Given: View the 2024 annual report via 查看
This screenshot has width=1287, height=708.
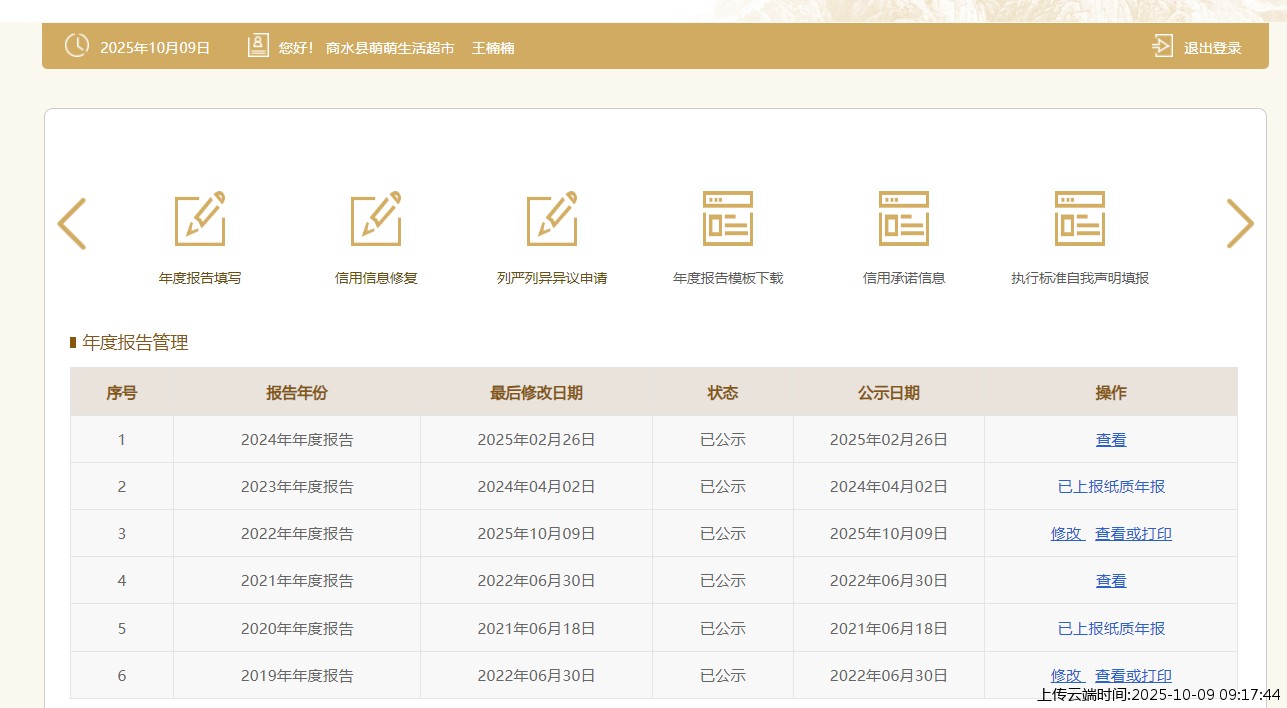Looking at the screenshot, I should pos(1111,440).
